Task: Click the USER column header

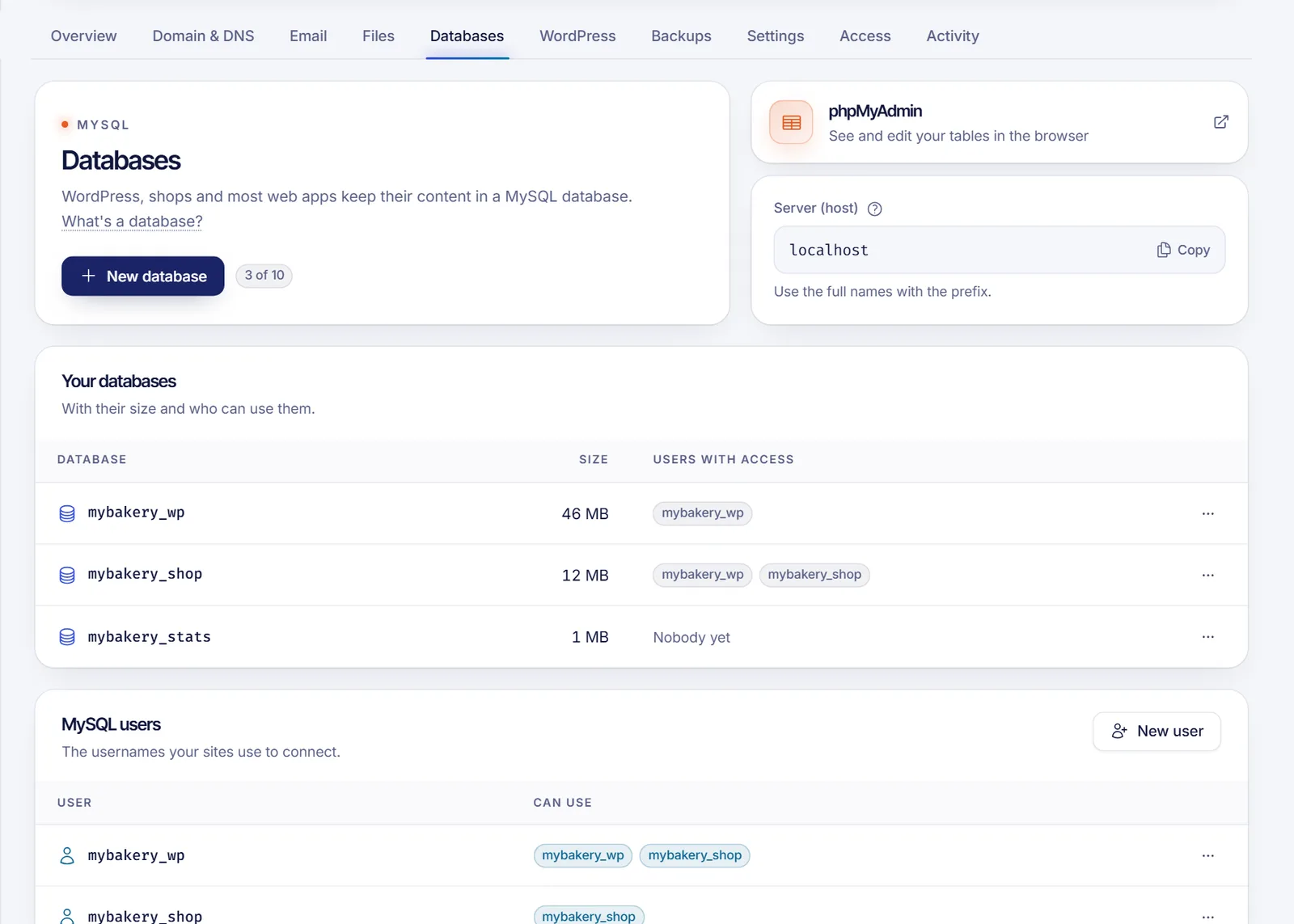Action: point(74,803)
